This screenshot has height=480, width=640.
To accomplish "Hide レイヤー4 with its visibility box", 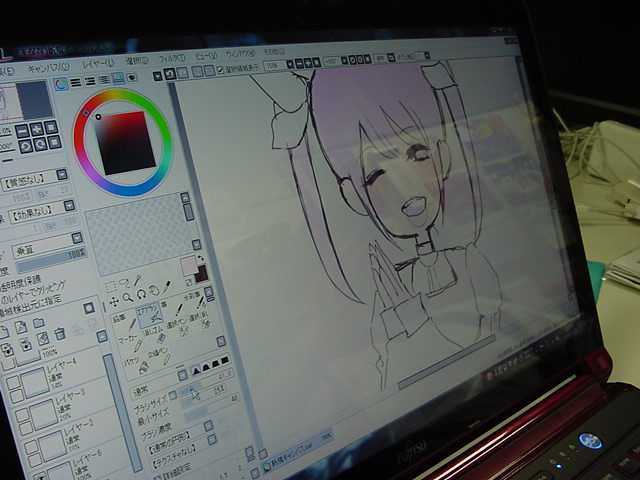I will [x=12, y=383].
